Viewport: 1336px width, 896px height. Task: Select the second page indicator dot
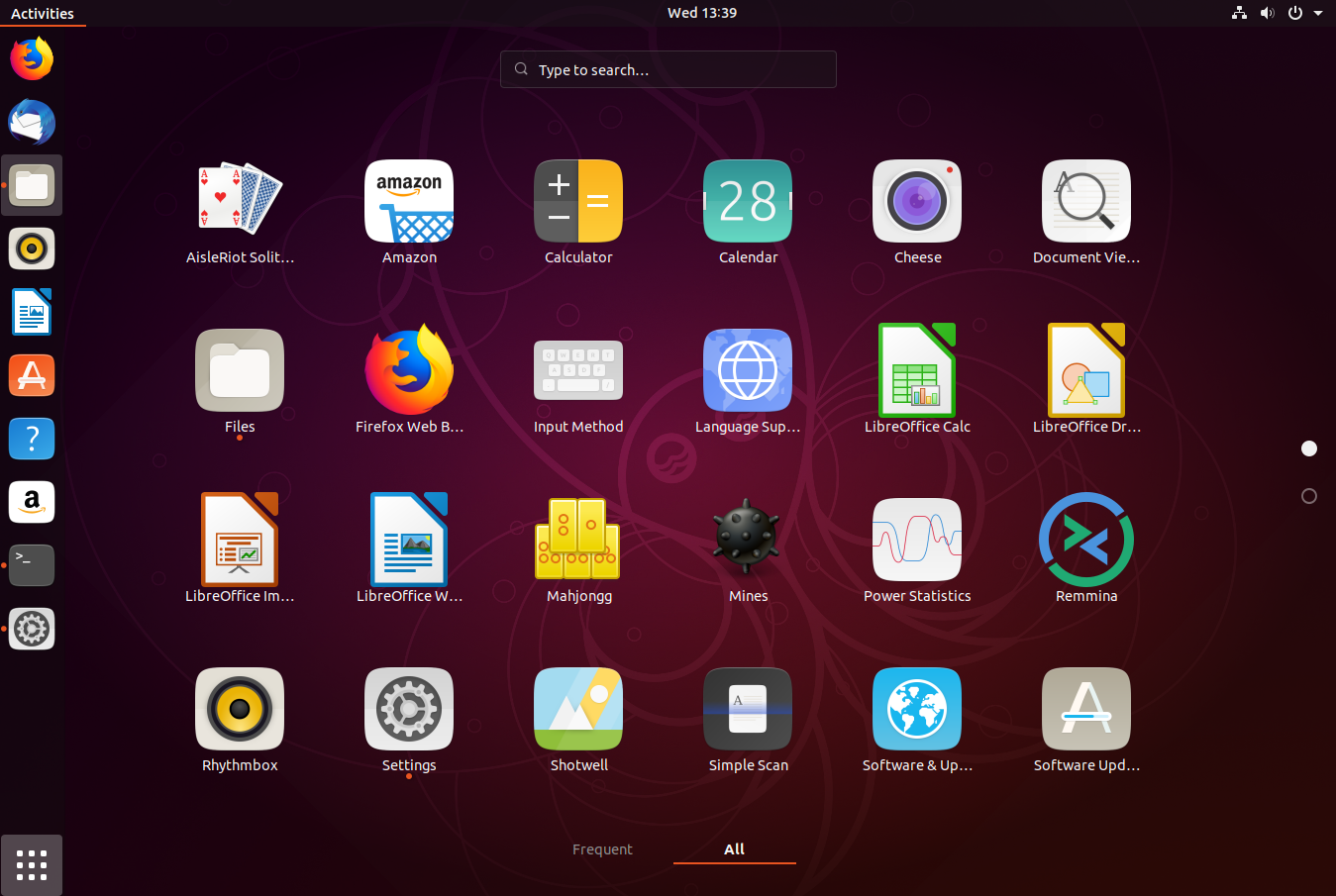1308,496
